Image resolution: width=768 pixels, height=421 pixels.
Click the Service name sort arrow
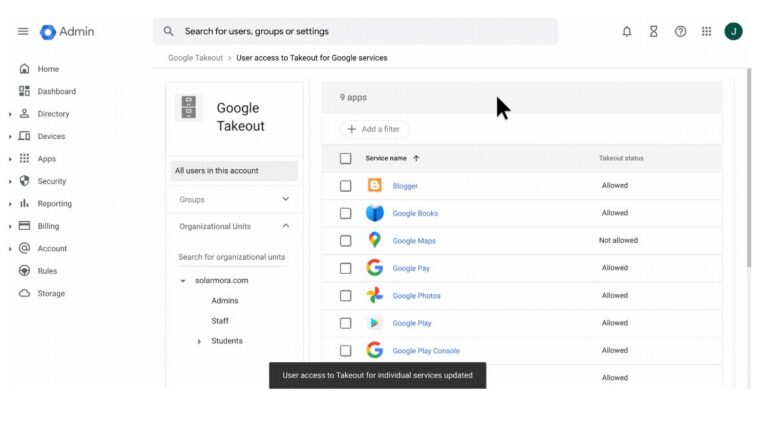coord(416,158)
